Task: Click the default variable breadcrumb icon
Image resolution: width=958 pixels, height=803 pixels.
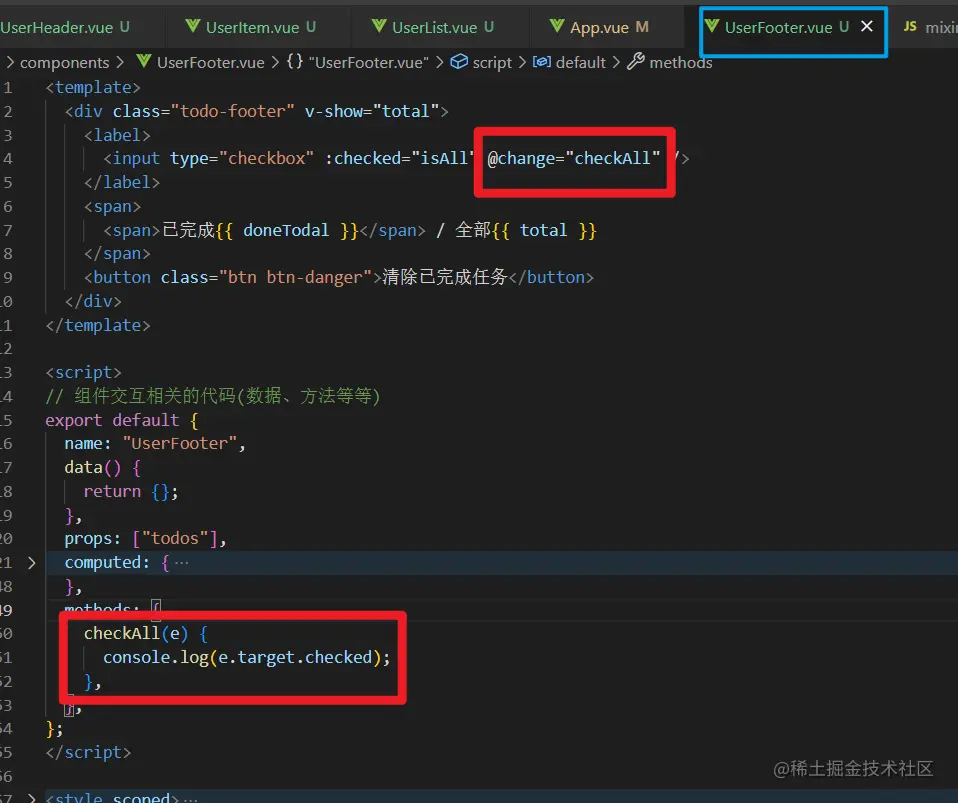Action: click(542, 62)
